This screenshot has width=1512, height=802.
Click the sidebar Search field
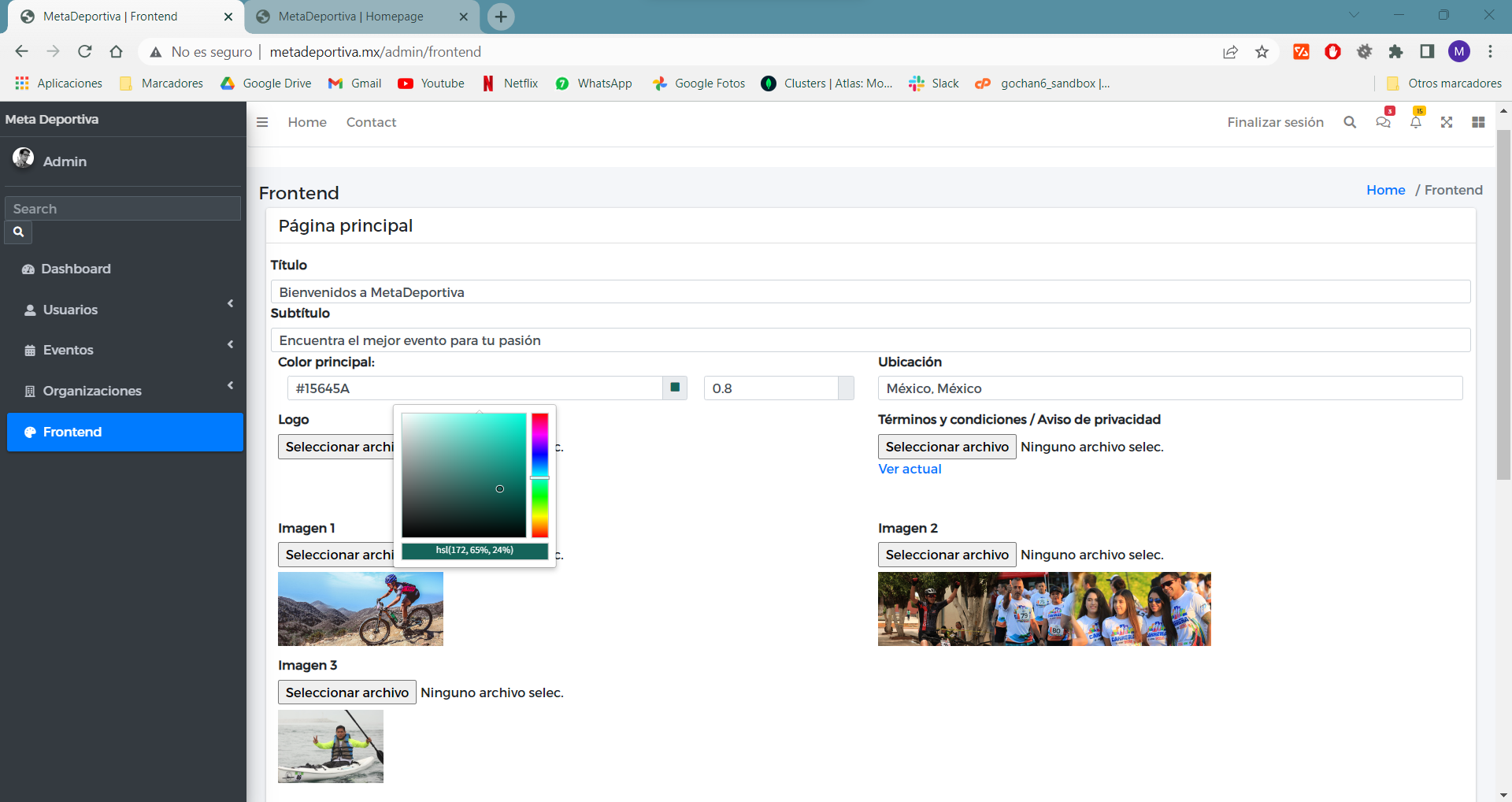pos(123,208)
